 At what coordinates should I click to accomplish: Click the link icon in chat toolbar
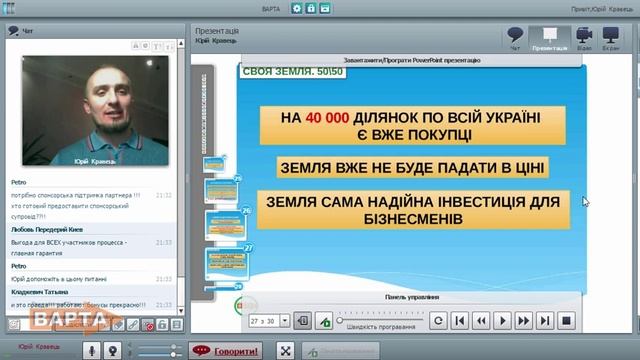click(133, 325)
